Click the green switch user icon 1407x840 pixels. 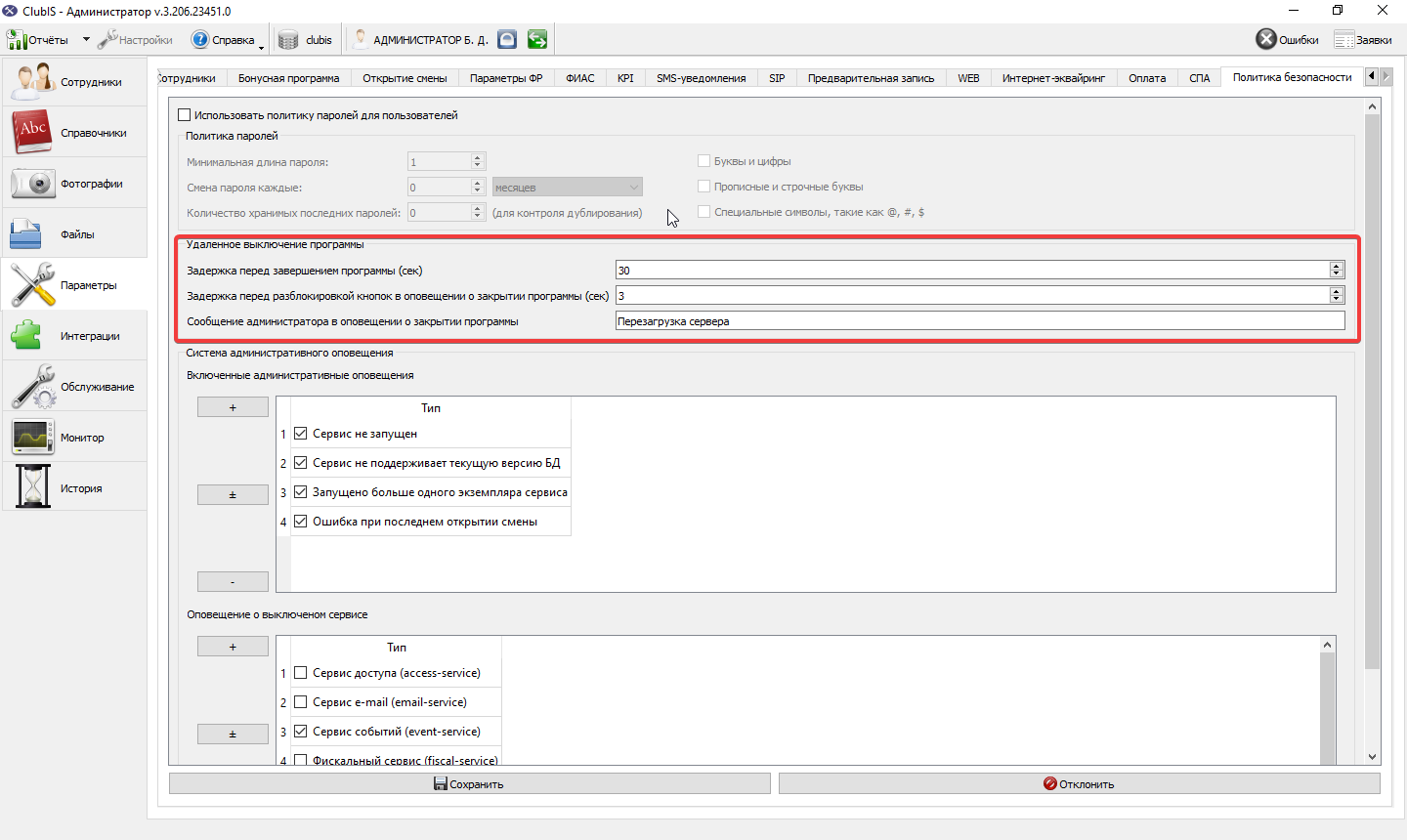(536, 39)
